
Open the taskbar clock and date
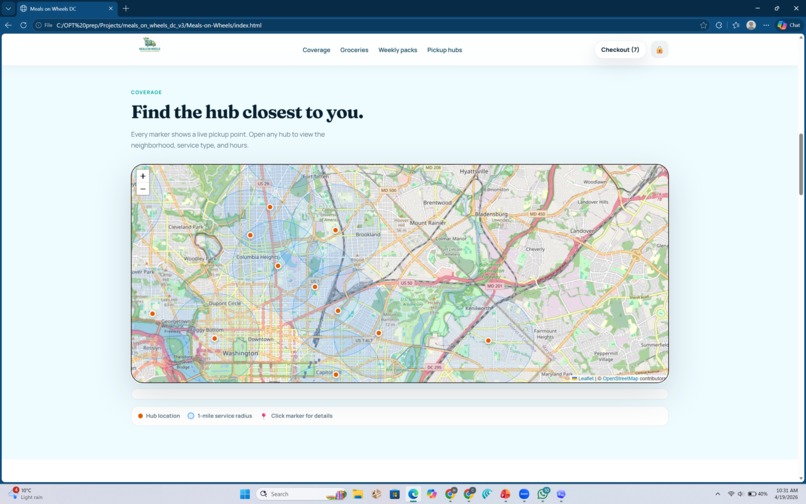click(786, 494)
